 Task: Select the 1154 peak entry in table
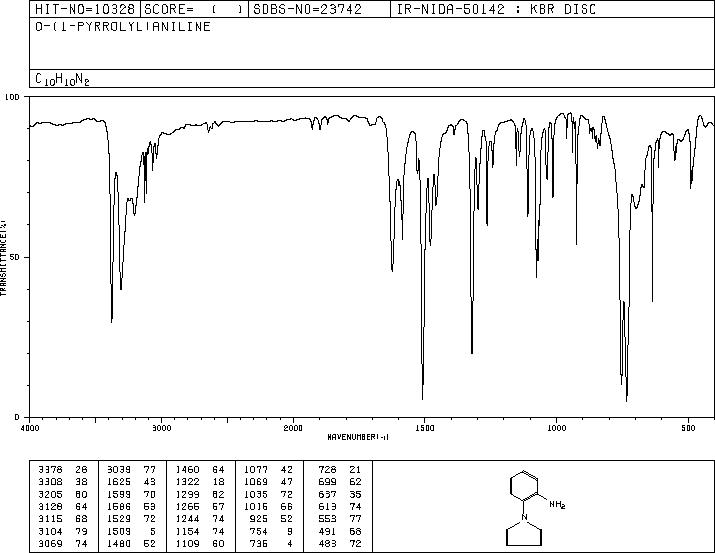click(x=200, y=531)
